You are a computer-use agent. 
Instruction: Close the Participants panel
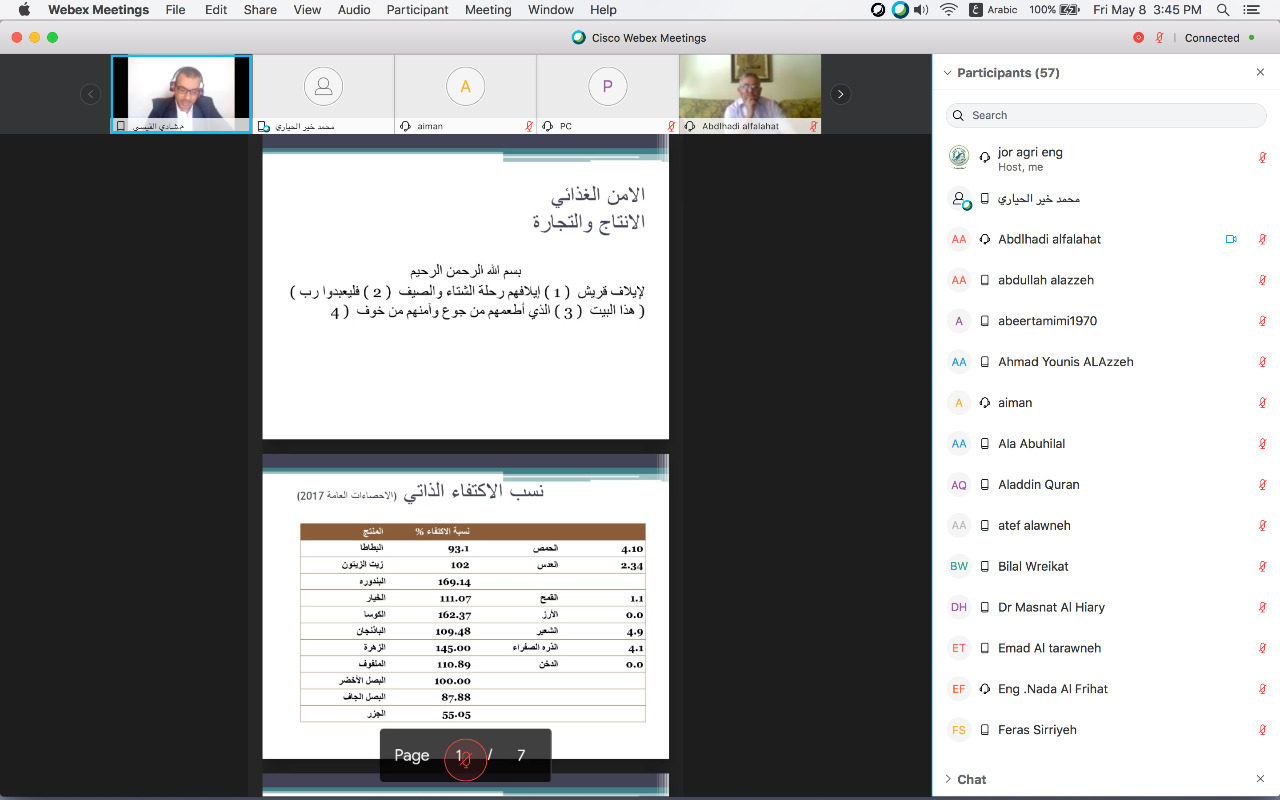tap(1260, 73)
